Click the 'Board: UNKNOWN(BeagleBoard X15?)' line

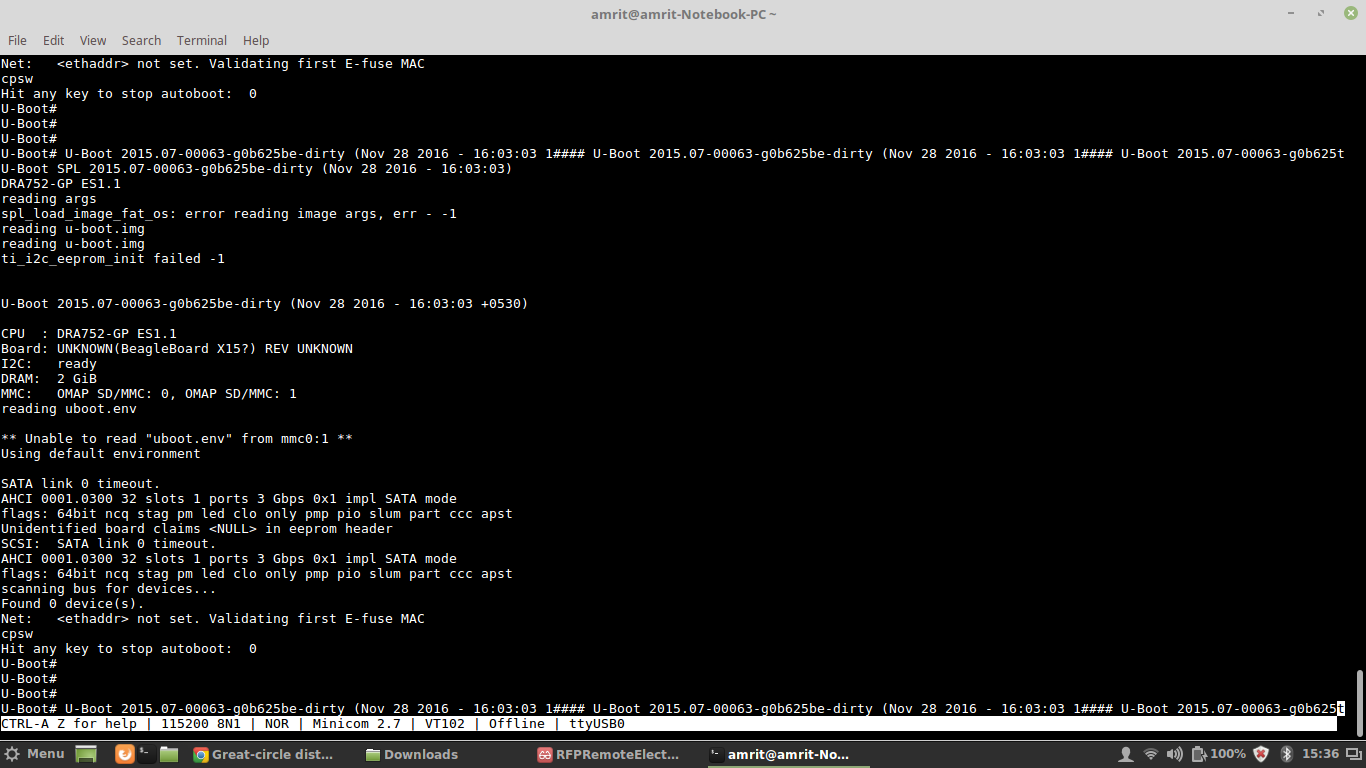[x=177, y=349]
